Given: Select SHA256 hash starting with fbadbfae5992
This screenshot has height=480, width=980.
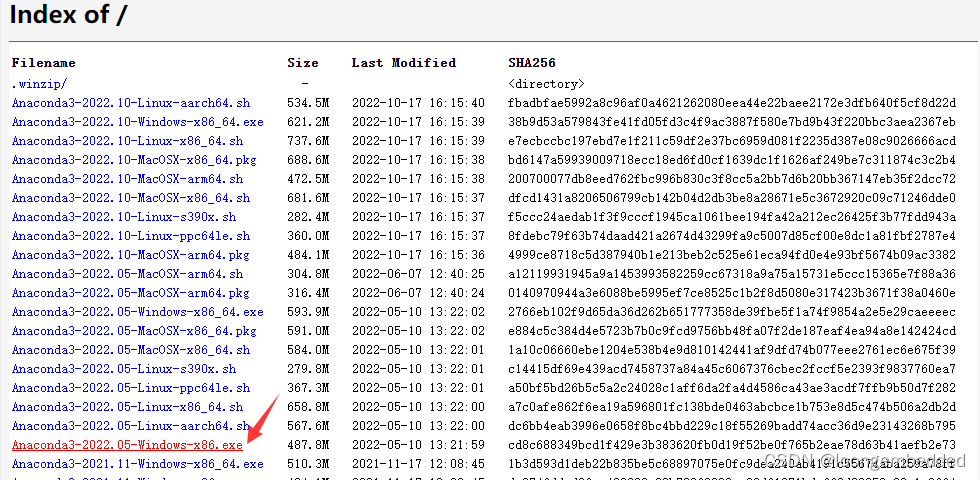Looking at the screenshot, I should click(732, 103).
